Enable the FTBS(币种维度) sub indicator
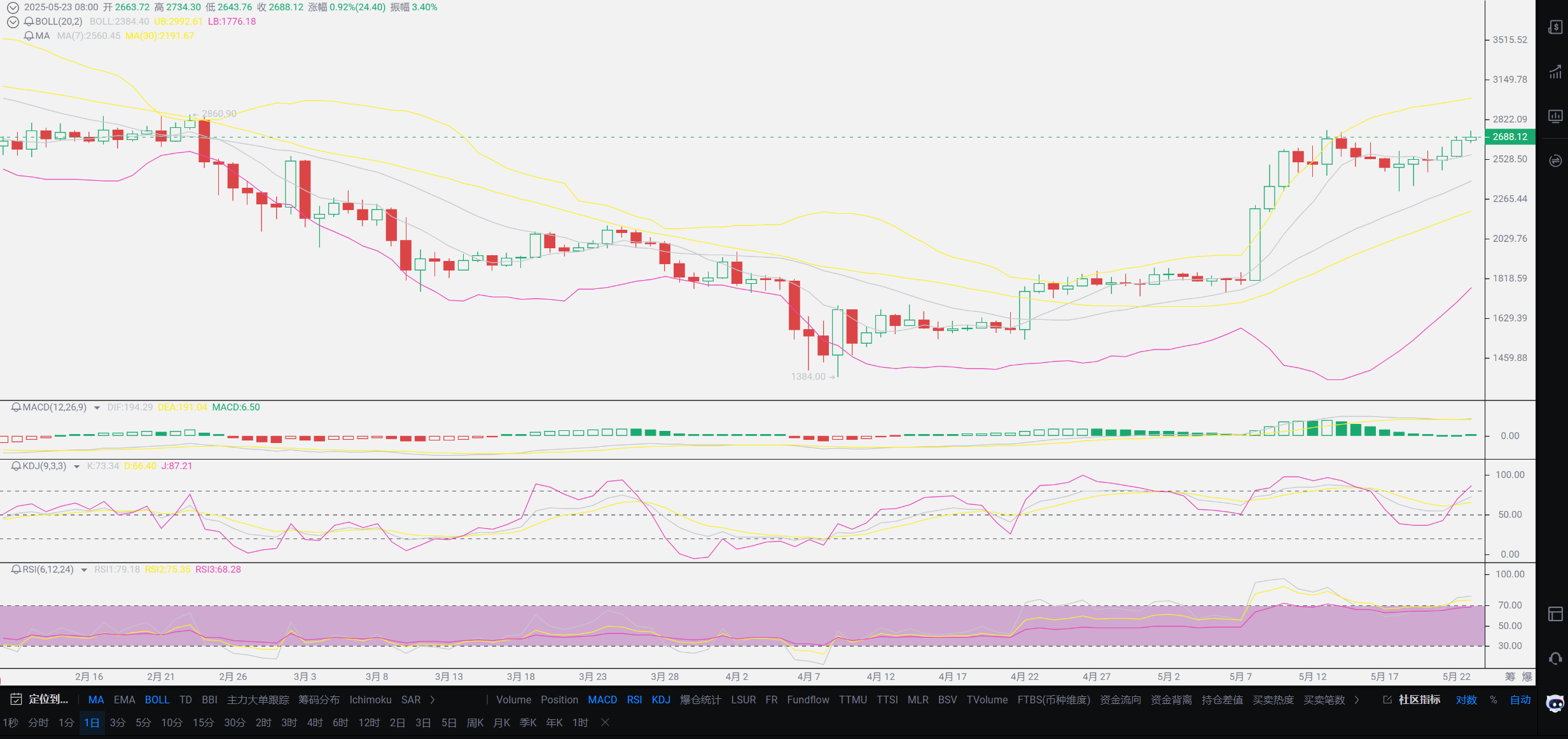This screenshot has height=739, width=1568. point(1053,700)
